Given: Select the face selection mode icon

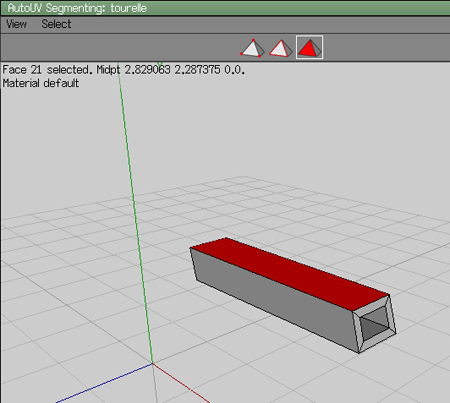Looking at the screenshot, I should [x=309, y=47].
